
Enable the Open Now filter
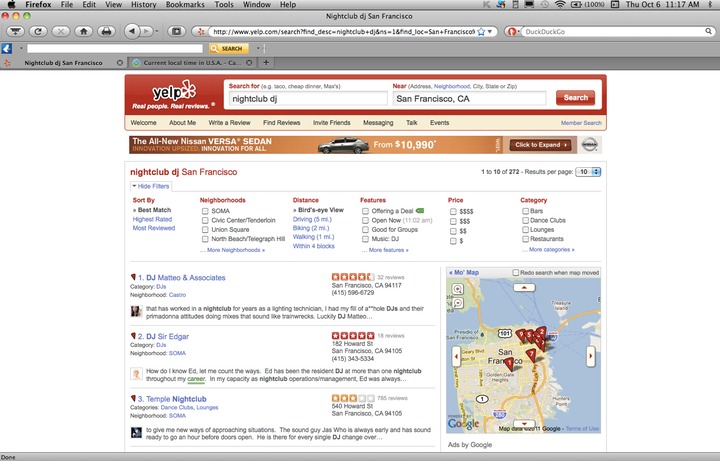tap(366, 220)
